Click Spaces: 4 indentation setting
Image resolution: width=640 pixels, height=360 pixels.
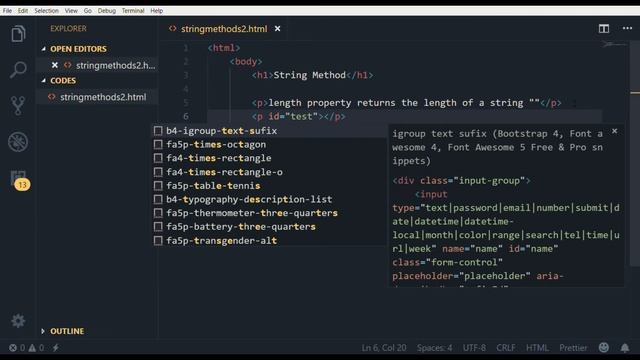(434, 348)
